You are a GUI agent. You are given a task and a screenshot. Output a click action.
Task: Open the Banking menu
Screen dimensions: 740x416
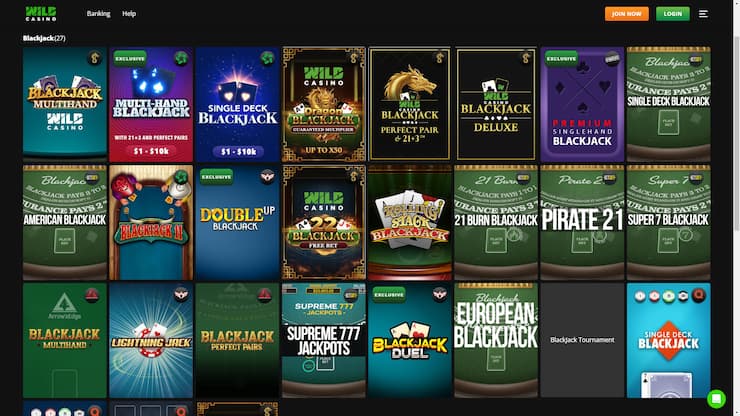[98, 14]
